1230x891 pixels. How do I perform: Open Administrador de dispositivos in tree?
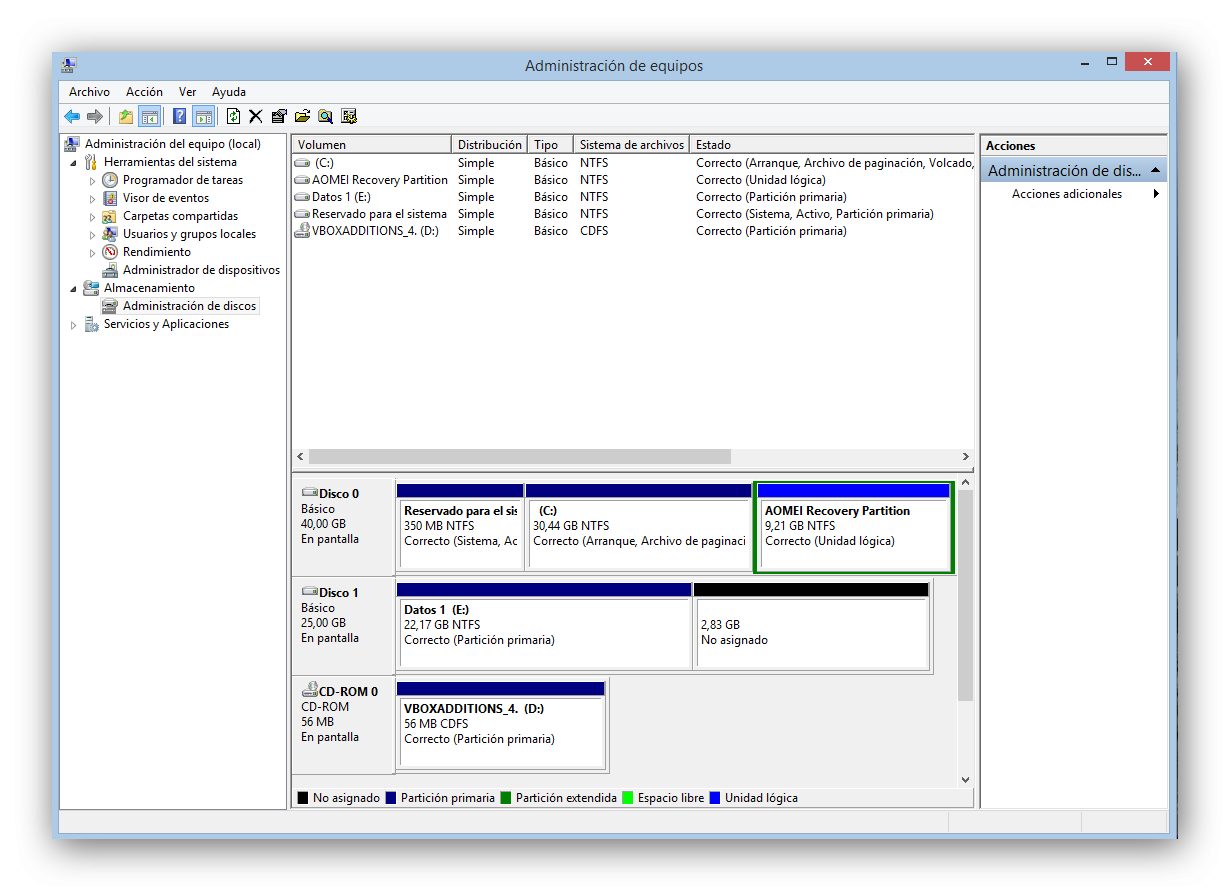[x=201, y=270]
